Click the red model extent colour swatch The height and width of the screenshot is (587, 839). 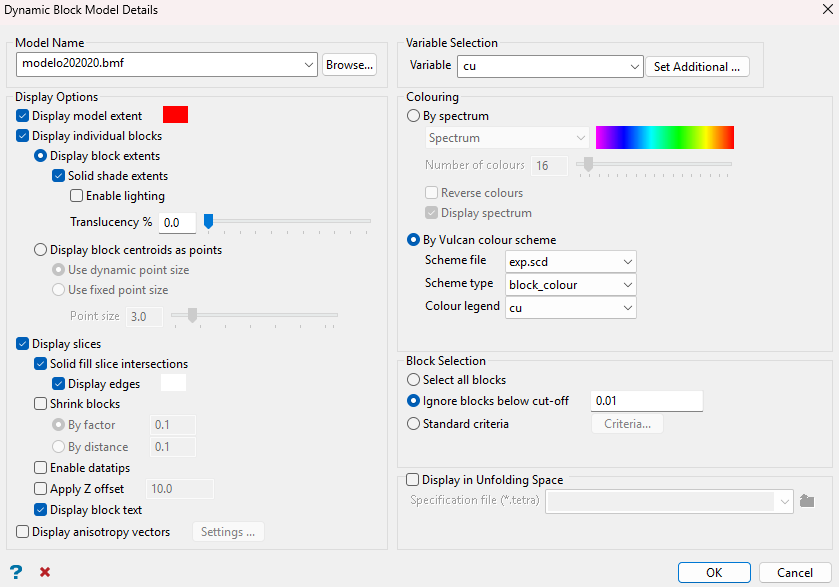pyautogui.click(x=176, y=115)
